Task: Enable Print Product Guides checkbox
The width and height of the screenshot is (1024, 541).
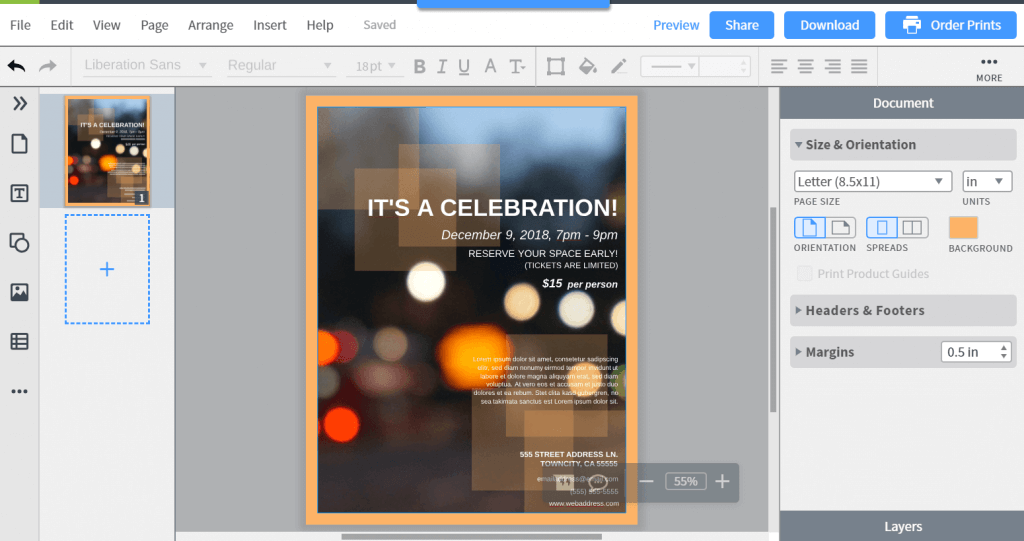Action: click(x=805, y=274)
